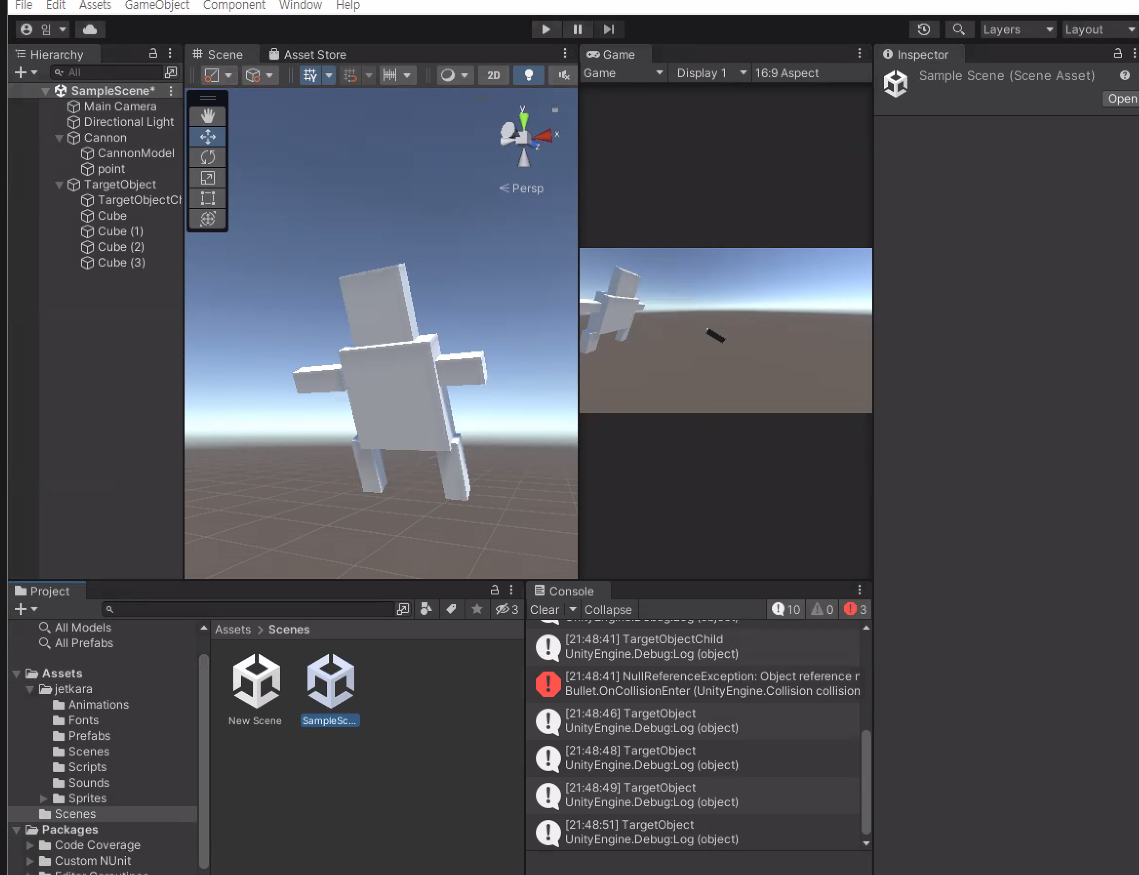
Task: Click search by label icon in Project
Action: [451, 609]
